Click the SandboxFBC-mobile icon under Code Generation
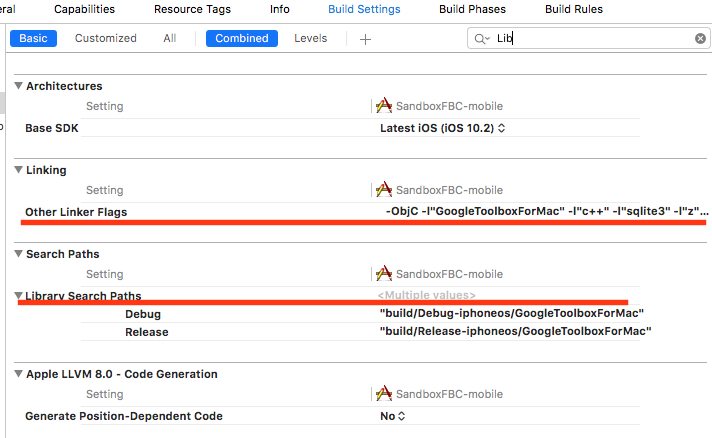 [384, 394]
